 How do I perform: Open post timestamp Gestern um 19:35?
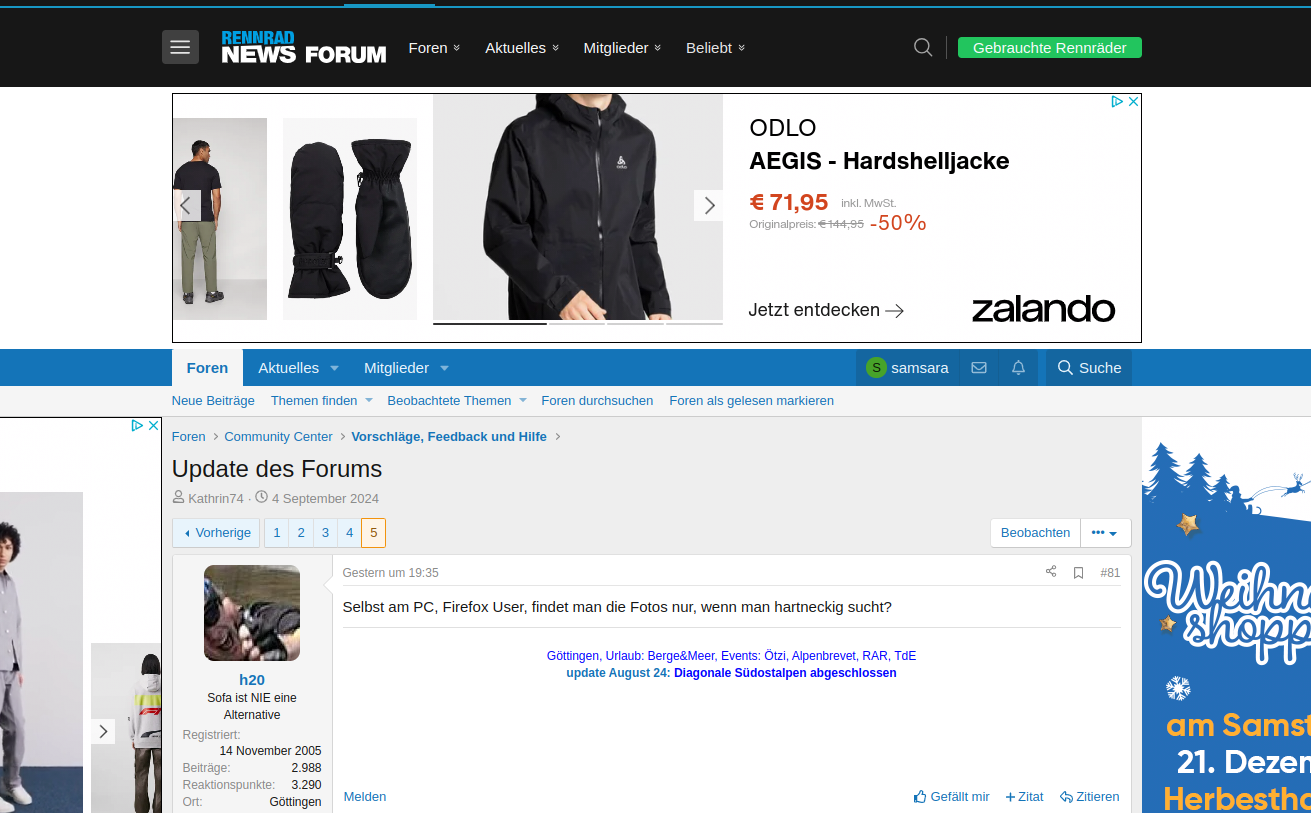pos(390,573)
